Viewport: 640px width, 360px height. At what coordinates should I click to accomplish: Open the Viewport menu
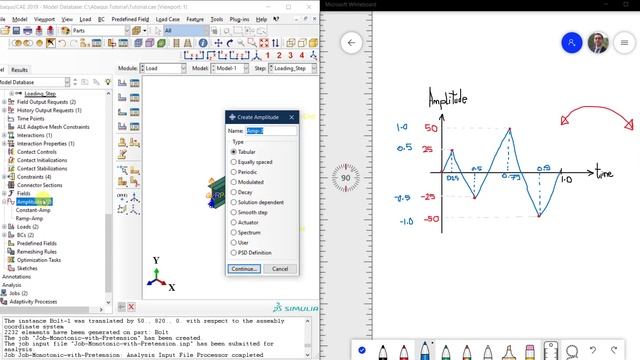[x=44, y=19]
